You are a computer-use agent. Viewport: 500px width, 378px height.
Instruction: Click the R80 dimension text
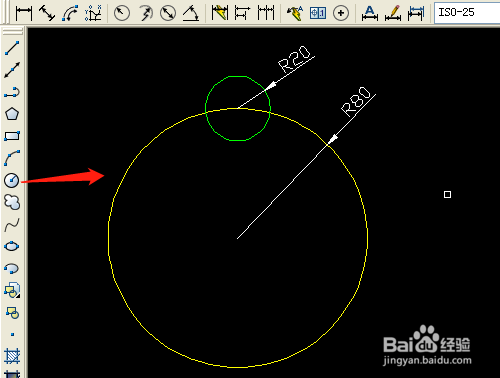pyautogui.click(x=356, y=101)
